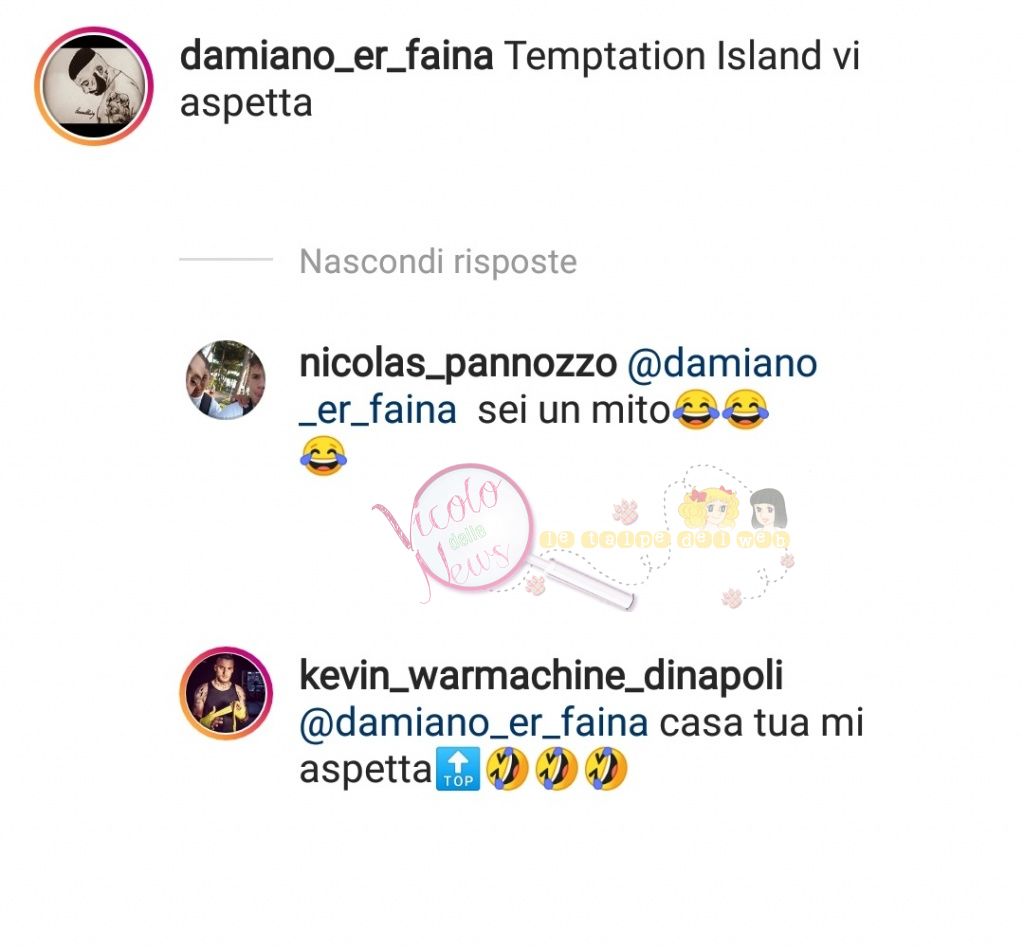Click the Vicolo delle News magnifier watermark
The width and height of the screenshot is (1024, 949).
503,536
